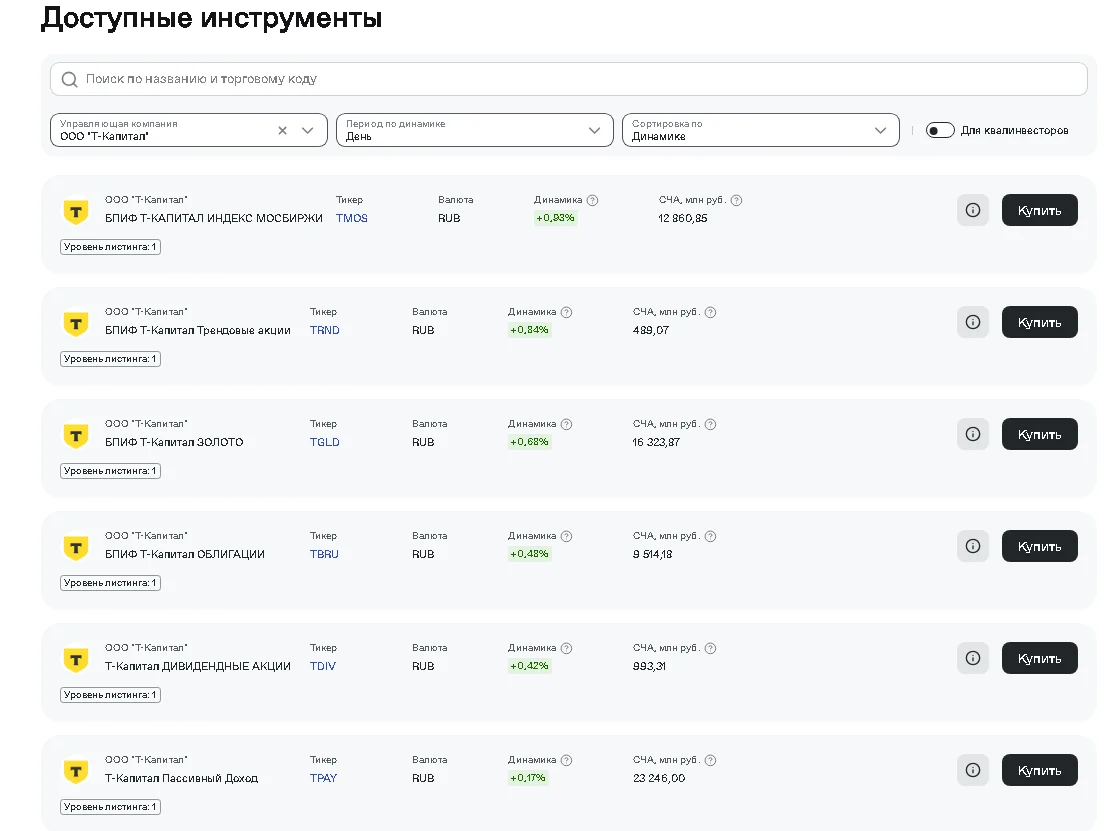
Task: Click СЧА help icon in TBRU row
Action: coord(711,536)
